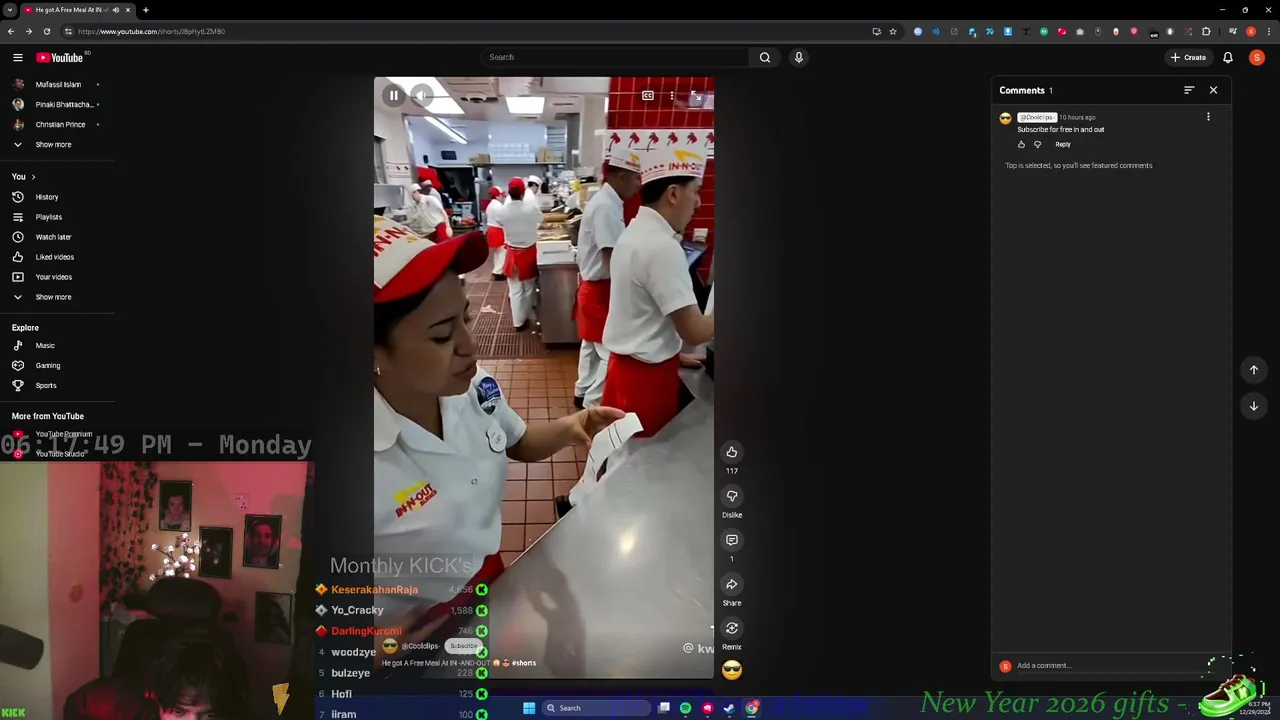1280x720 pixels.
Task: Open Gaming in Explore
Action: [47, 365]
